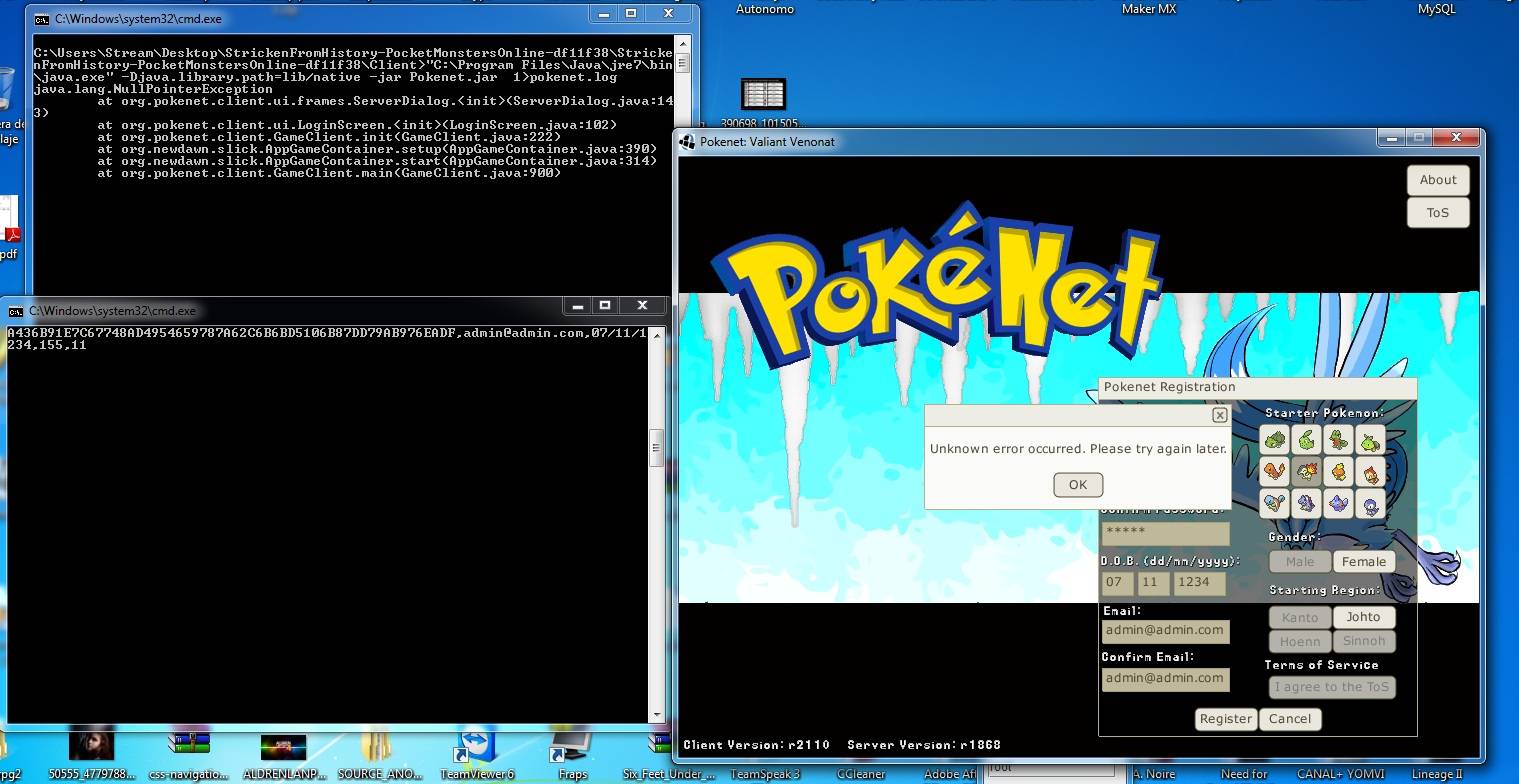This screenshot has height=784, width=1519.
Task: Choose Totodile as starter Pokemon
Action: pyautogui.click(x=1306, y=502)
